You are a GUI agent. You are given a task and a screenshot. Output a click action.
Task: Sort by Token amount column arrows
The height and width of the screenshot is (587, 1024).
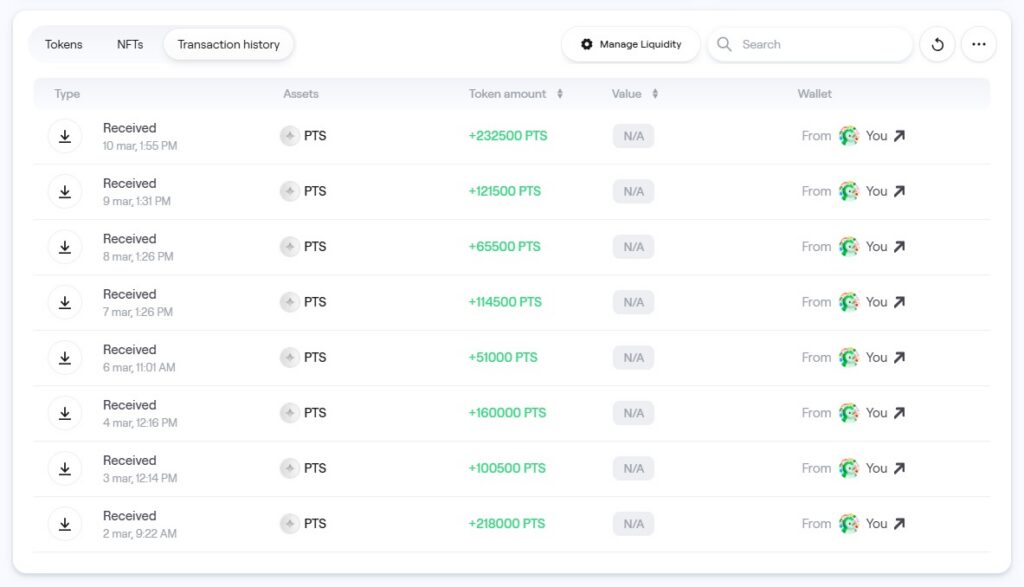tap(560, 94)
